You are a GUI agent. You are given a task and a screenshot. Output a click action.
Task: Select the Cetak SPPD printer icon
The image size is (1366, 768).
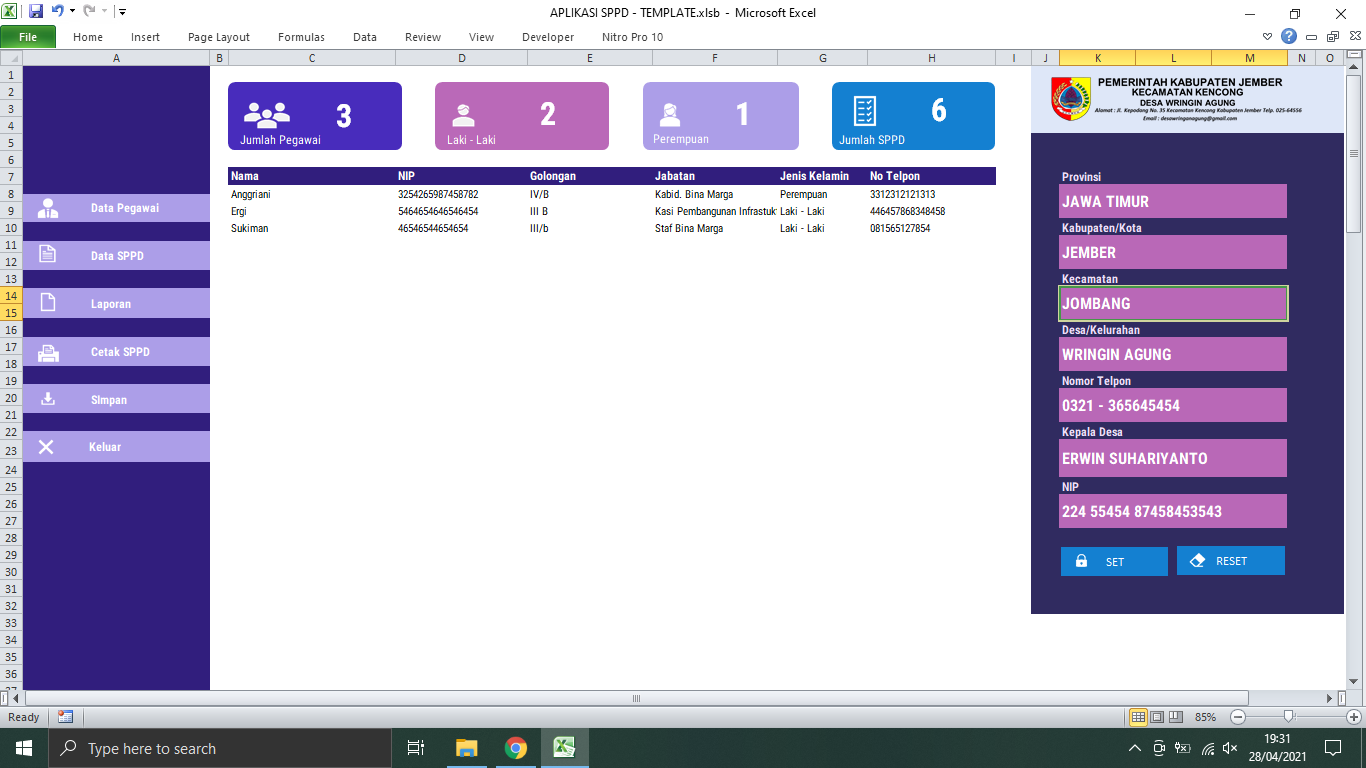click(46, 351)
